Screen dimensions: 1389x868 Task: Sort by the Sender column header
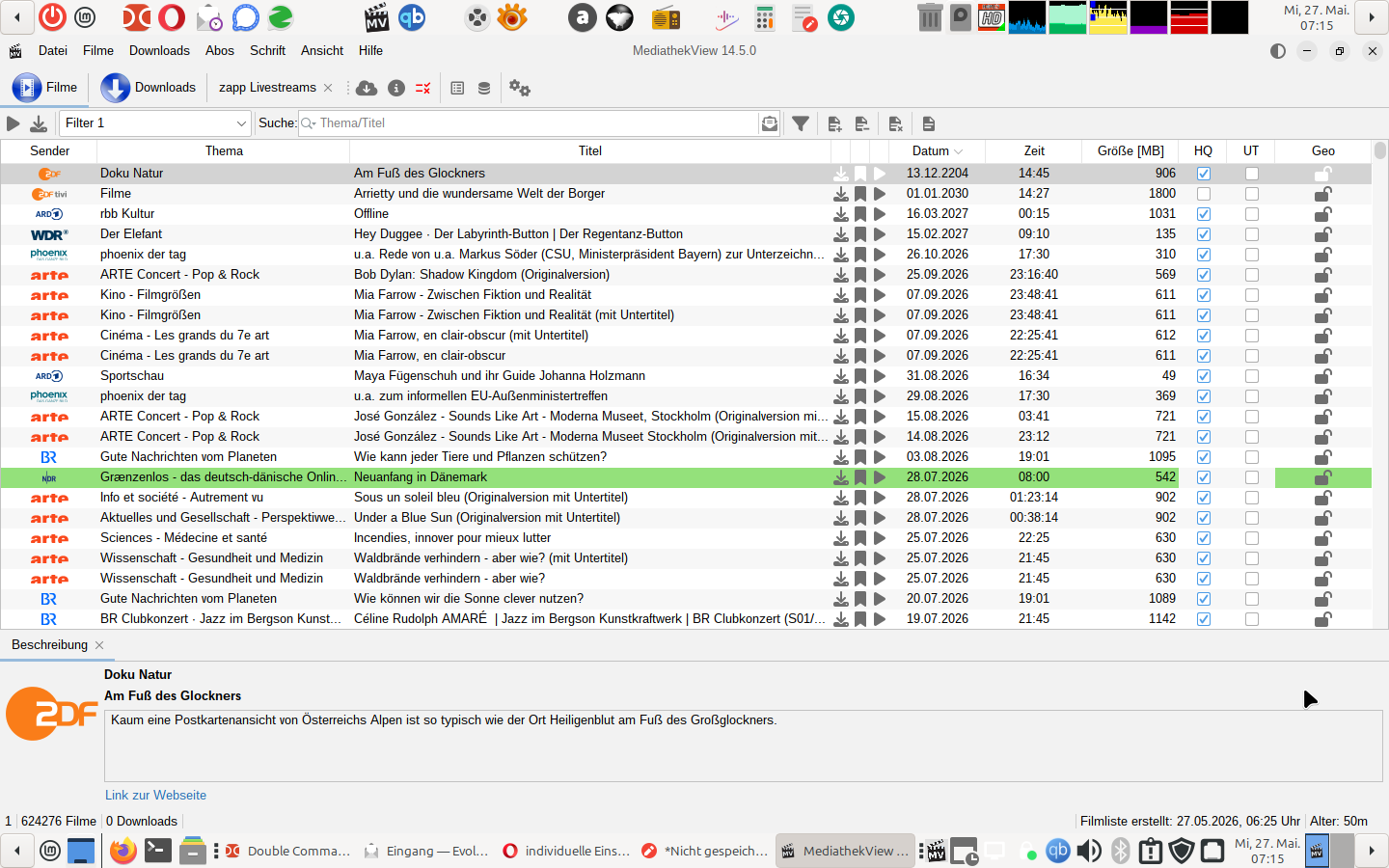[x=49, y=151]
